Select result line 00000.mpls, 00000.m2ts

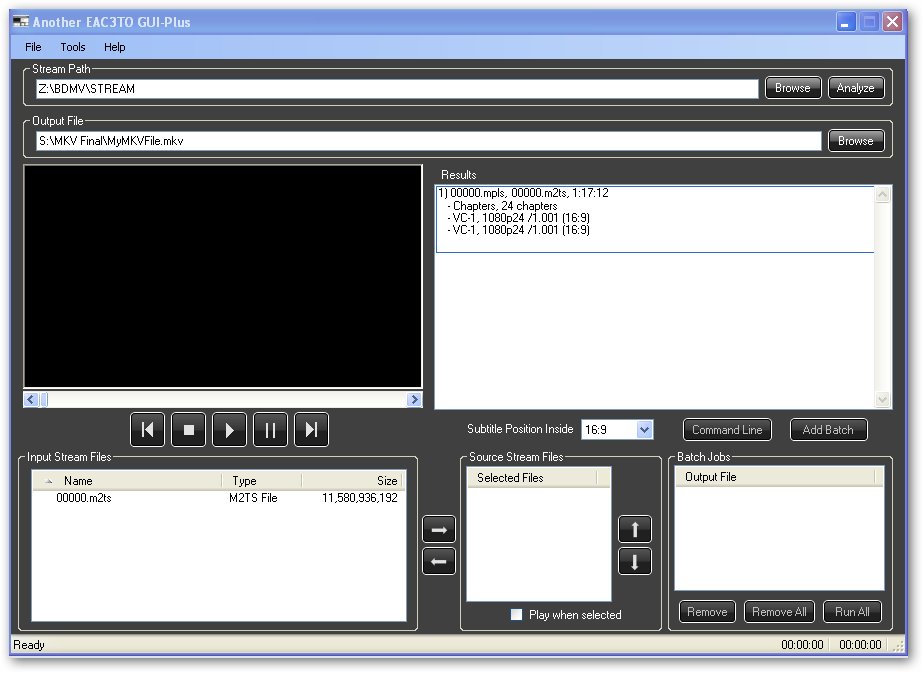(523, 193)
